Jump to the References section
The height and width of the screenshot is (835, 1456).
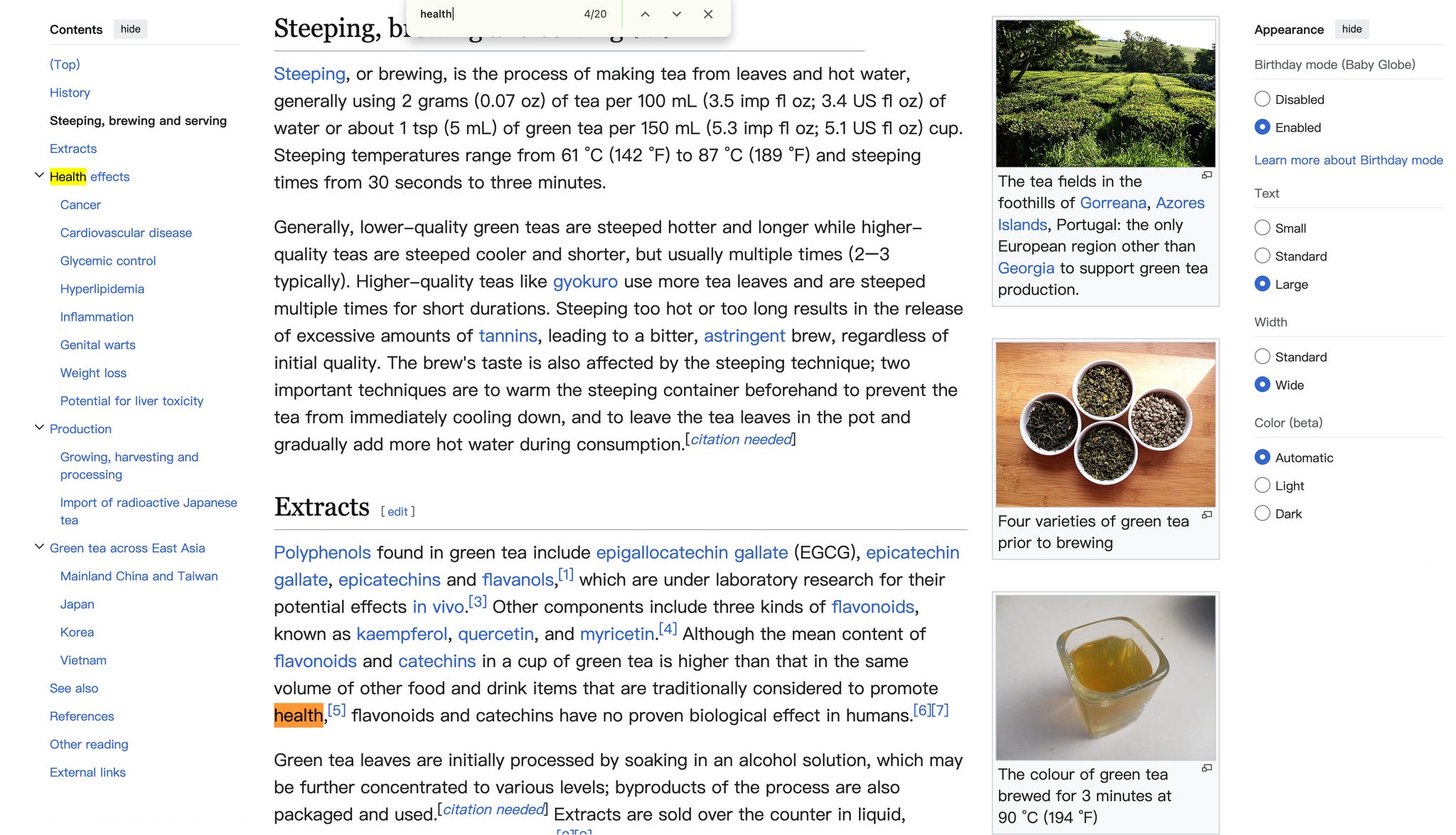pyautogui.click(x=82, y=716)
